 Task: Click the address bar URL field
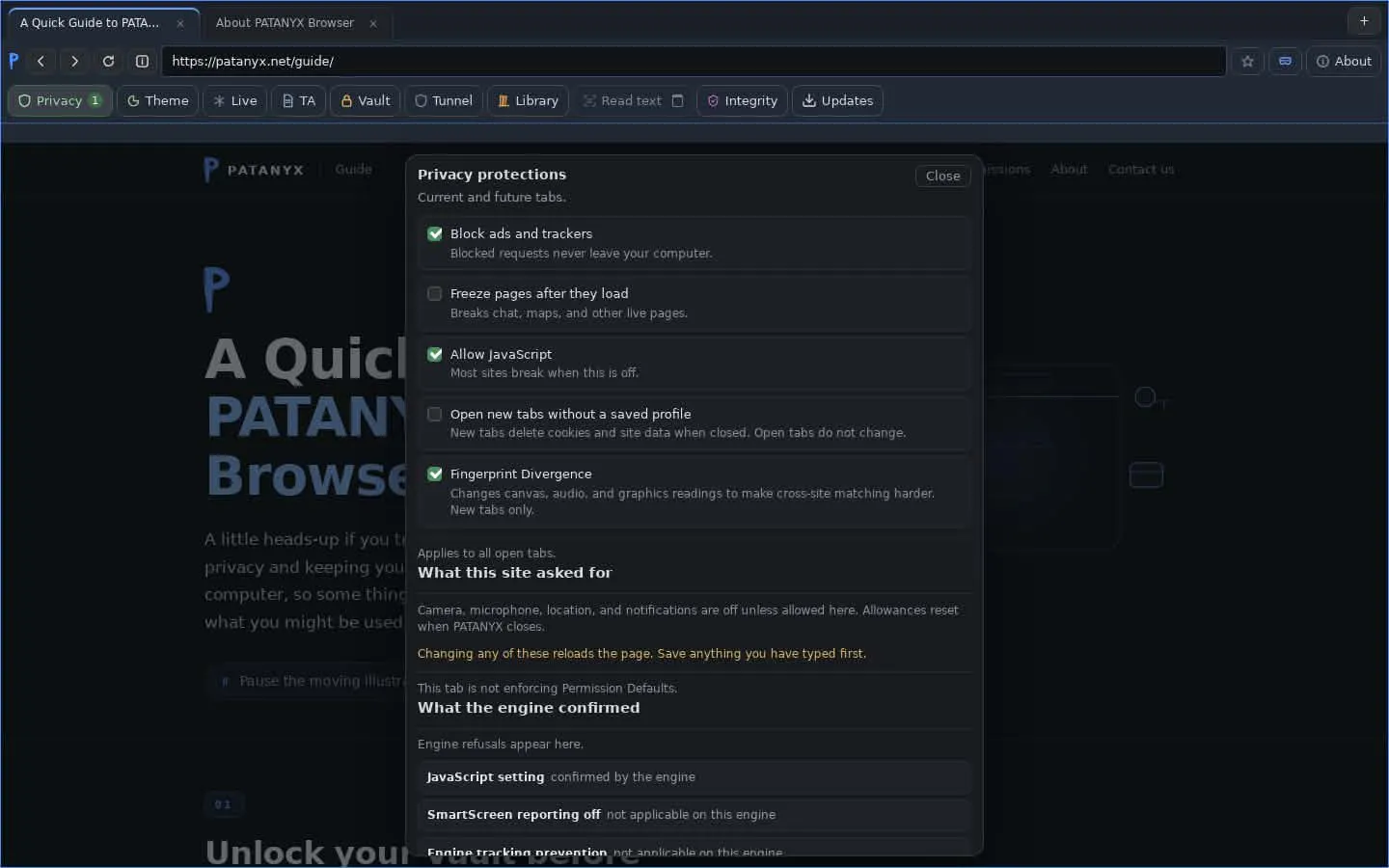[694, 61]
